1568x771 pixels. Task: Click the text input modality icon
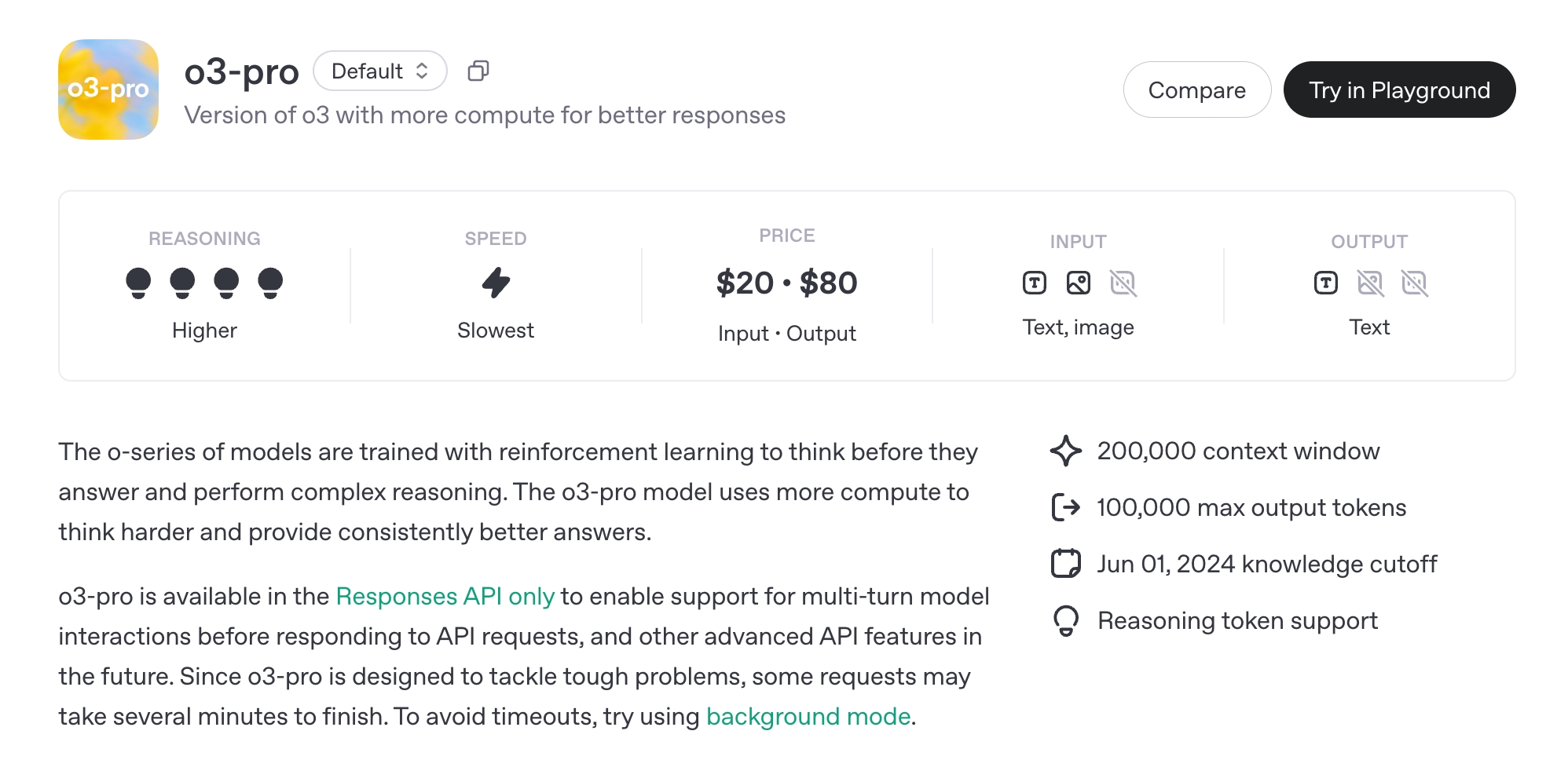[1035, 283]
